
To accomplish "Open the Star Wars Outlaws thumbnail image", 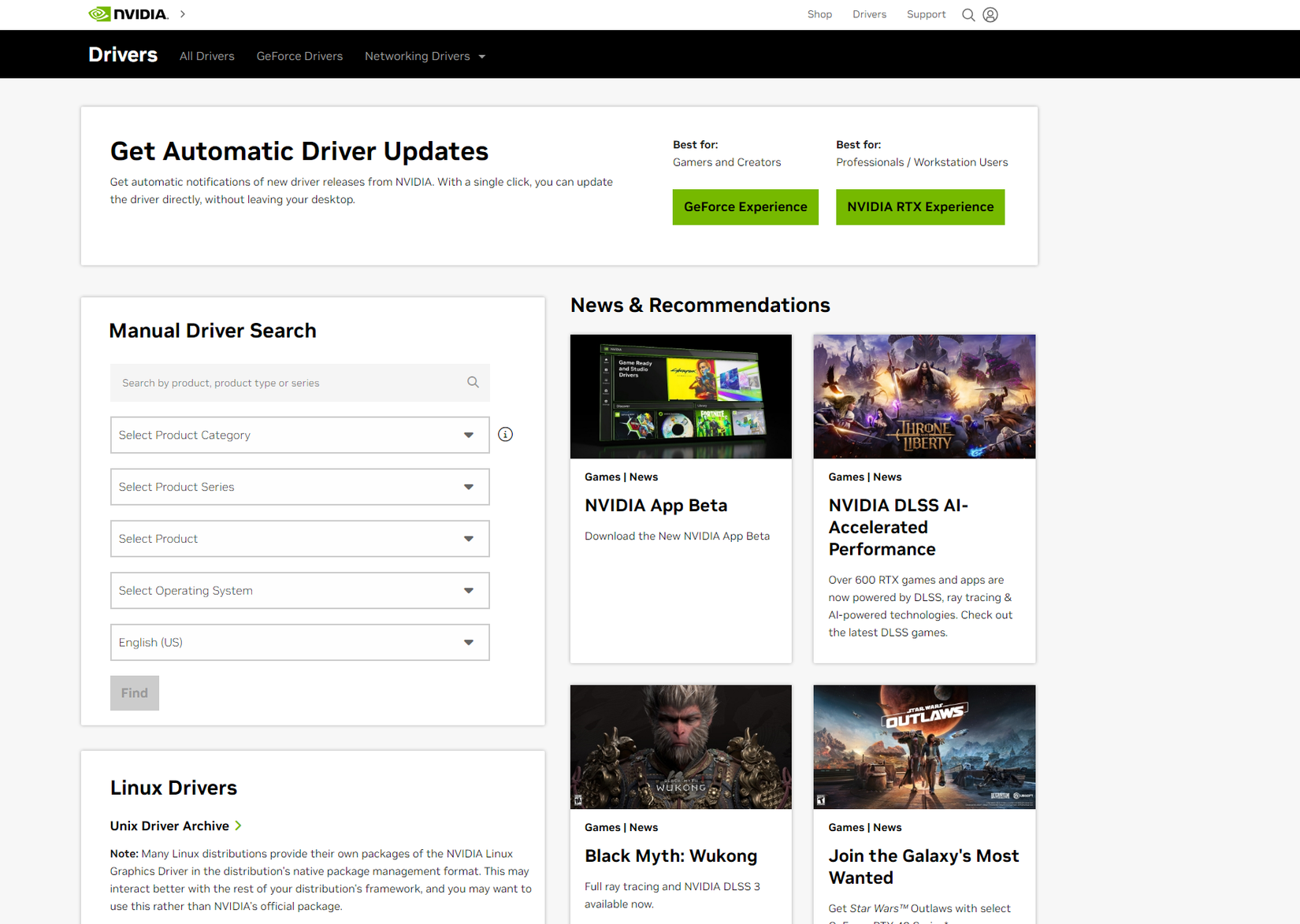I will [x=924, y=747].
